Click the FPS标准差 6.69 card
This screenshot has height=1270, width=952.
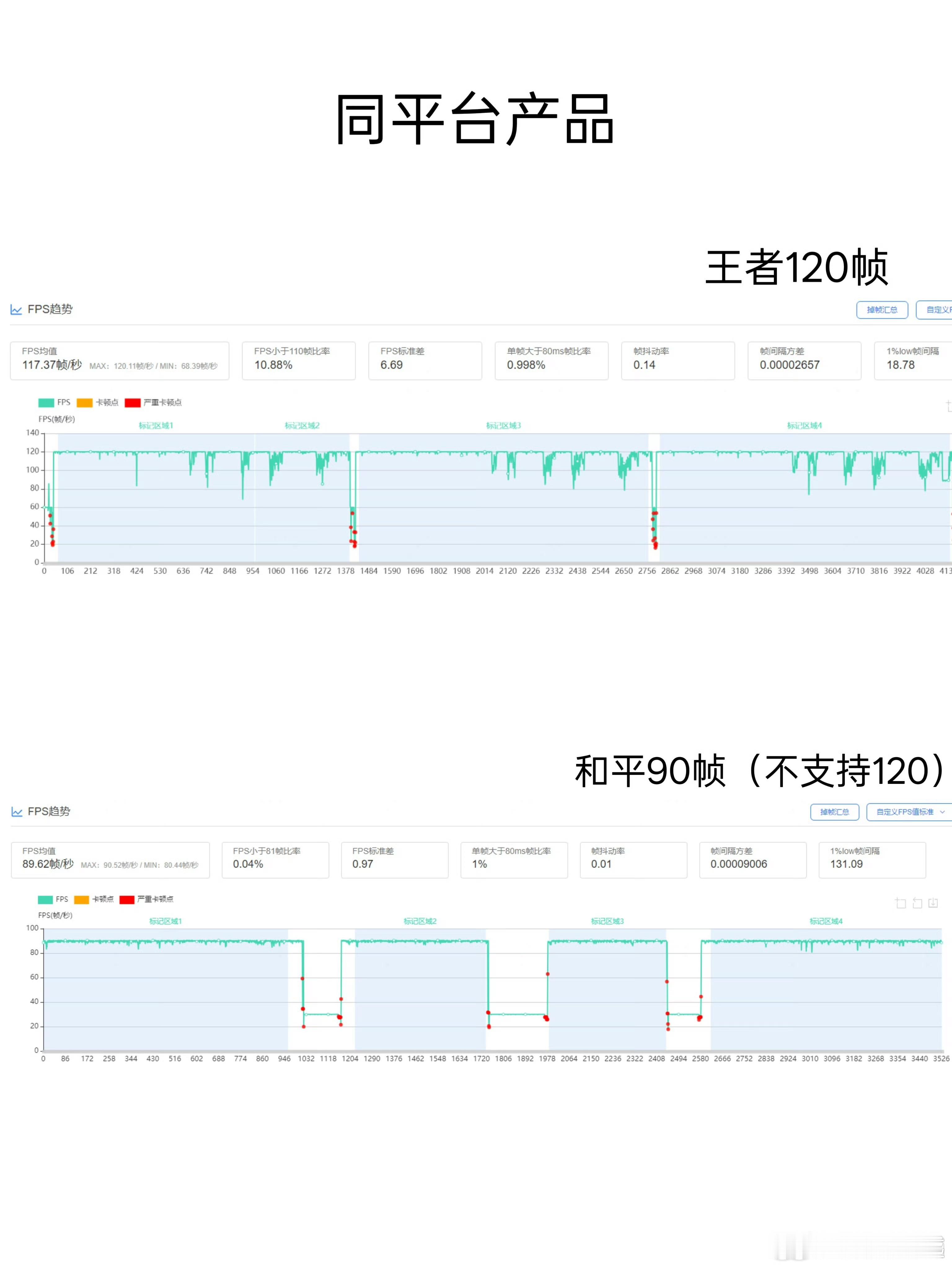(x=425, y=361)
